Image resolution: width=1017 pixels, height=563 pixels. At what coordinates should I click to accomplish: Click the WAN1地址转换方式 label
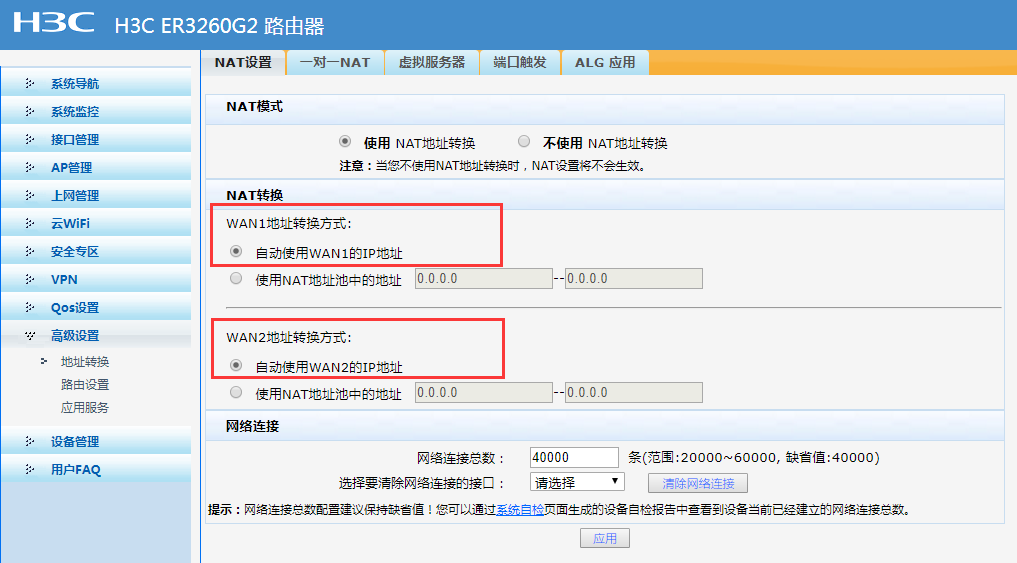point(289,224)
